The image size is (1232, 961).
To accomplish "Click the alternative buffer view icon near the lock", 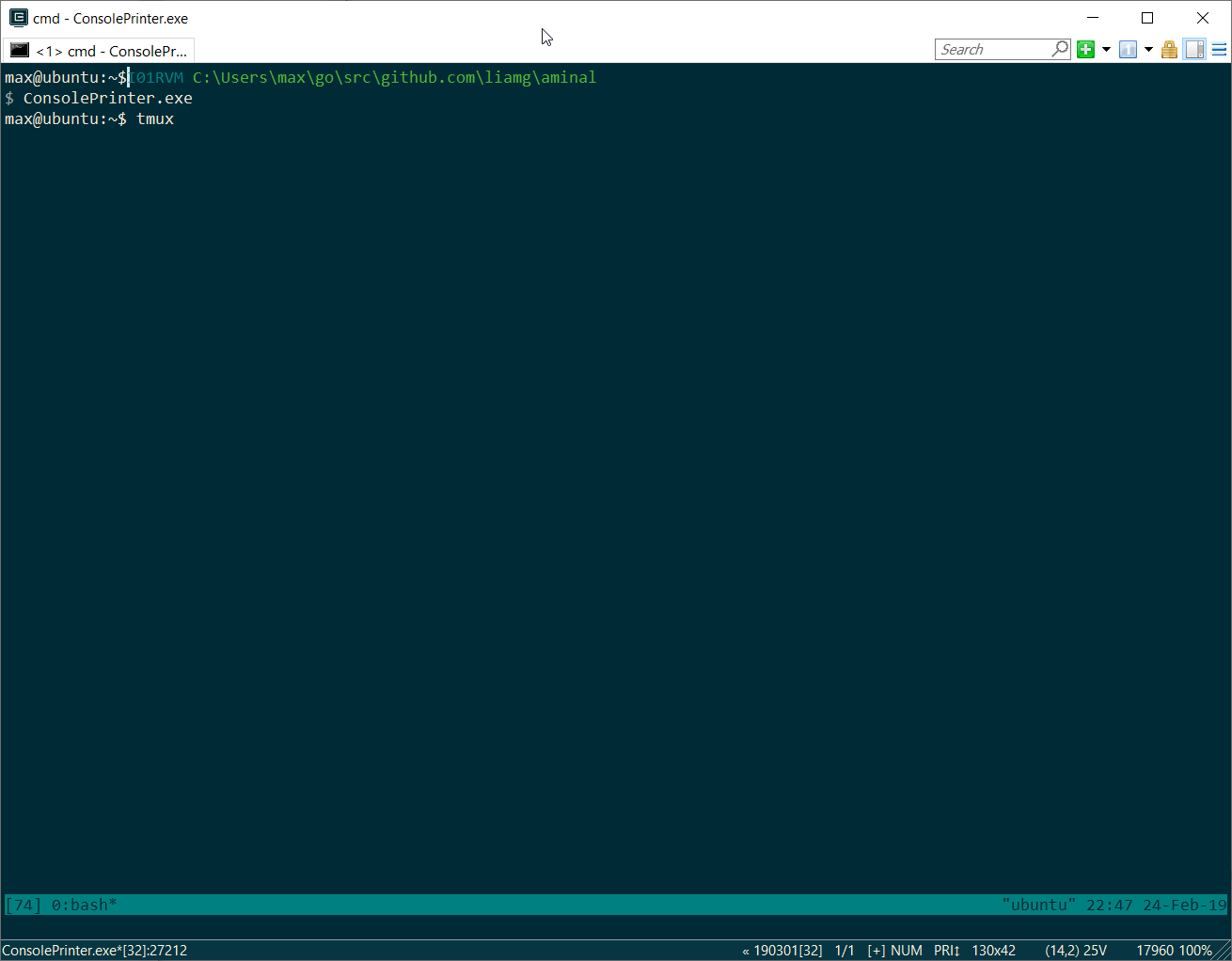I will (1194, 49).
